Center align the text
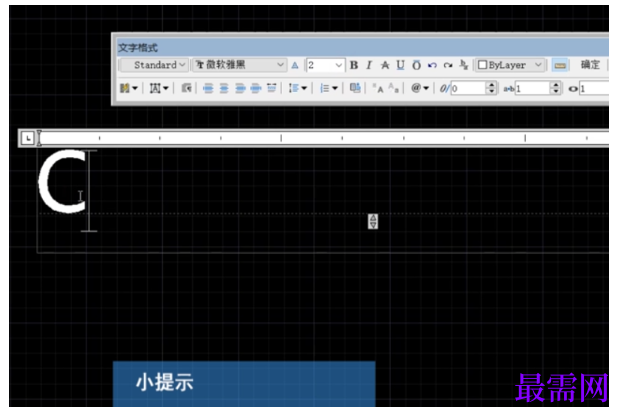Screen dimensions: 627x419 pyautogui.click(x=224, y=88)
